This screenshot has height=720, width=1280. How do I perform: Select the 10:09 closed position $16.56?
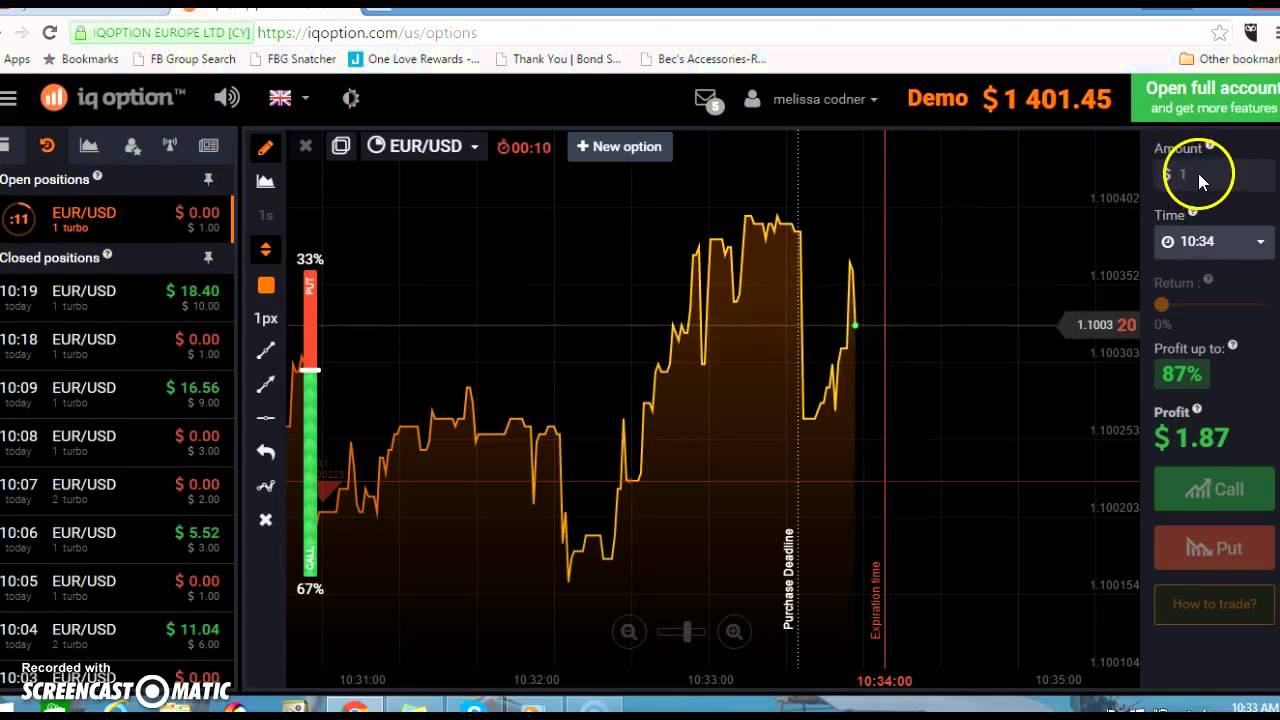point(115,393)
